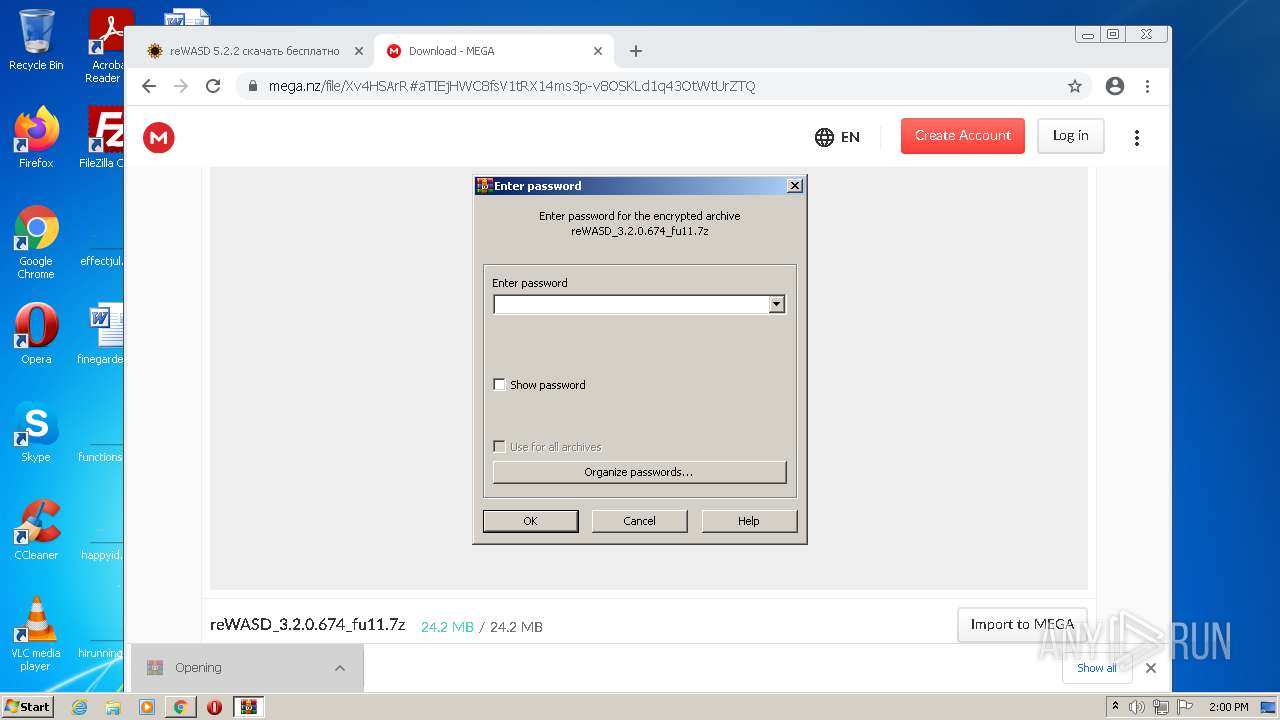Toggle Show password checkbox

[x=500, y=385]
